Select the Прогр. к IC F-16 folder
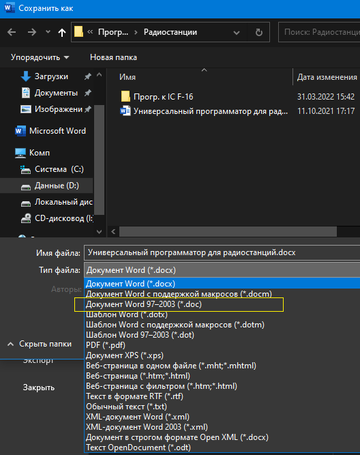The width and height of the screenshot is (360, 455). click(163, 97)
